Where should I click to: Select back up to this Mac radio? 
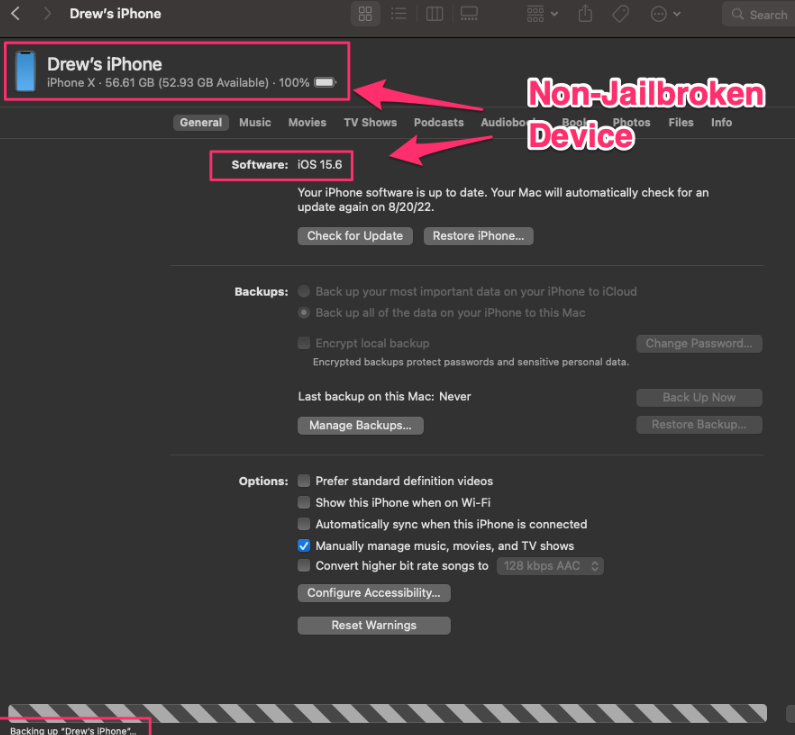(304, 313)
